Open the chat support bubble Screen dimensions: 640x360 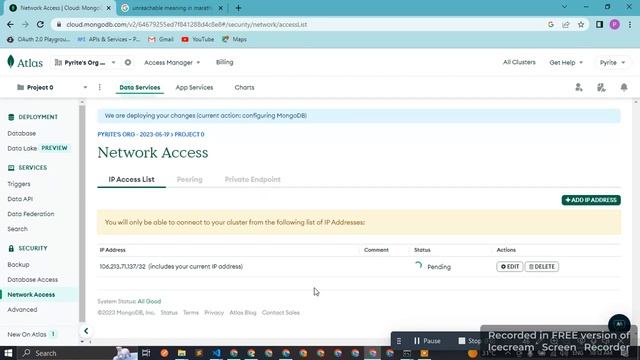619,324
